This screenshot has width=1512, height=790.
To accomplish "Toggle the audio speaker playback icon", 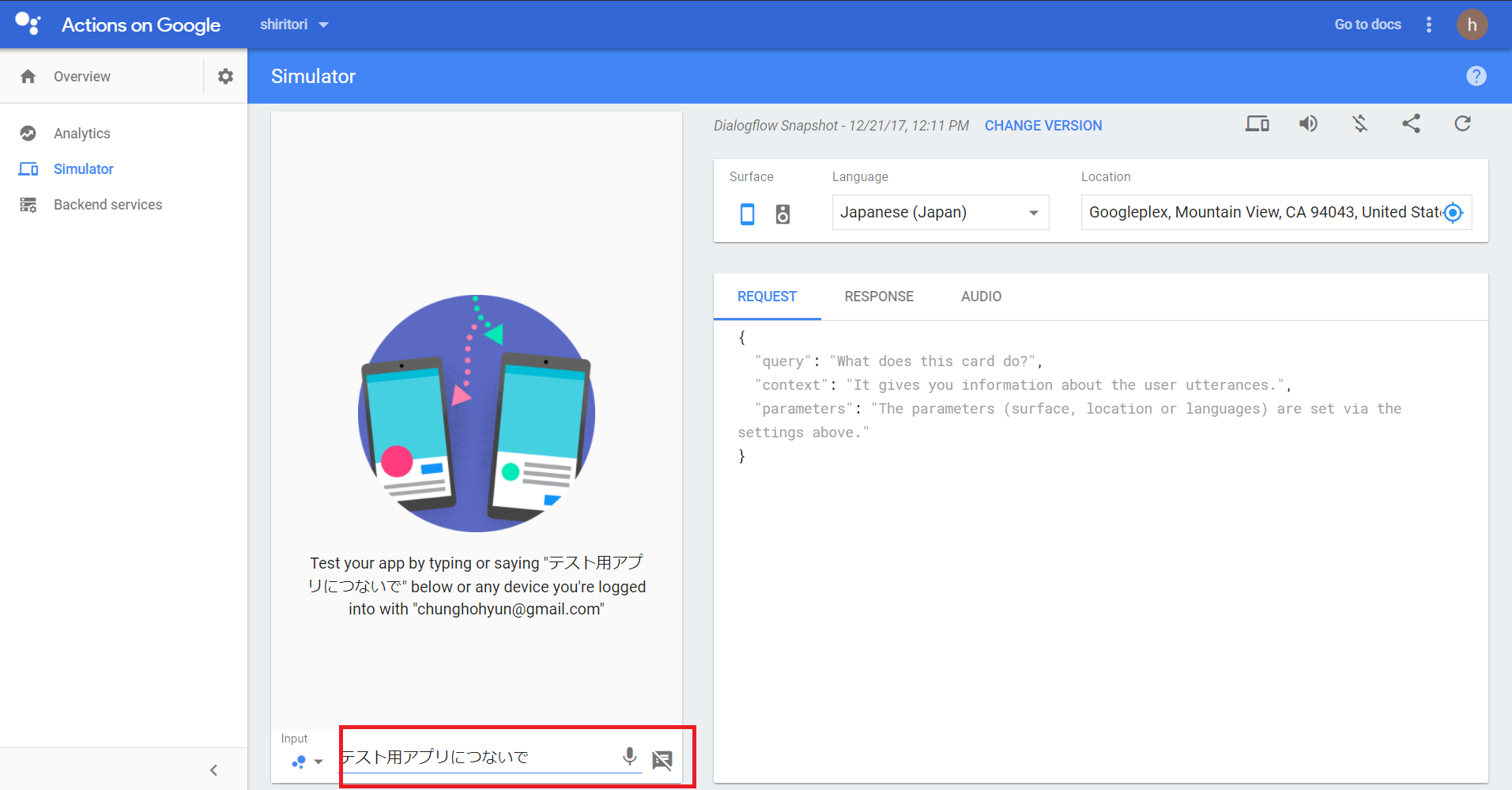I will coord(1308,123).
